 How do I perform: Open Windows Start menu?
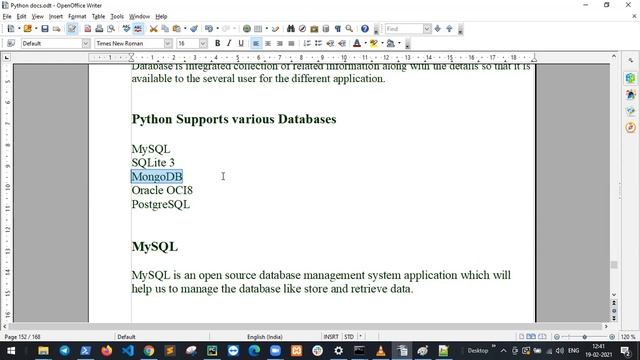pyautogui.click(x=11, y=351)
